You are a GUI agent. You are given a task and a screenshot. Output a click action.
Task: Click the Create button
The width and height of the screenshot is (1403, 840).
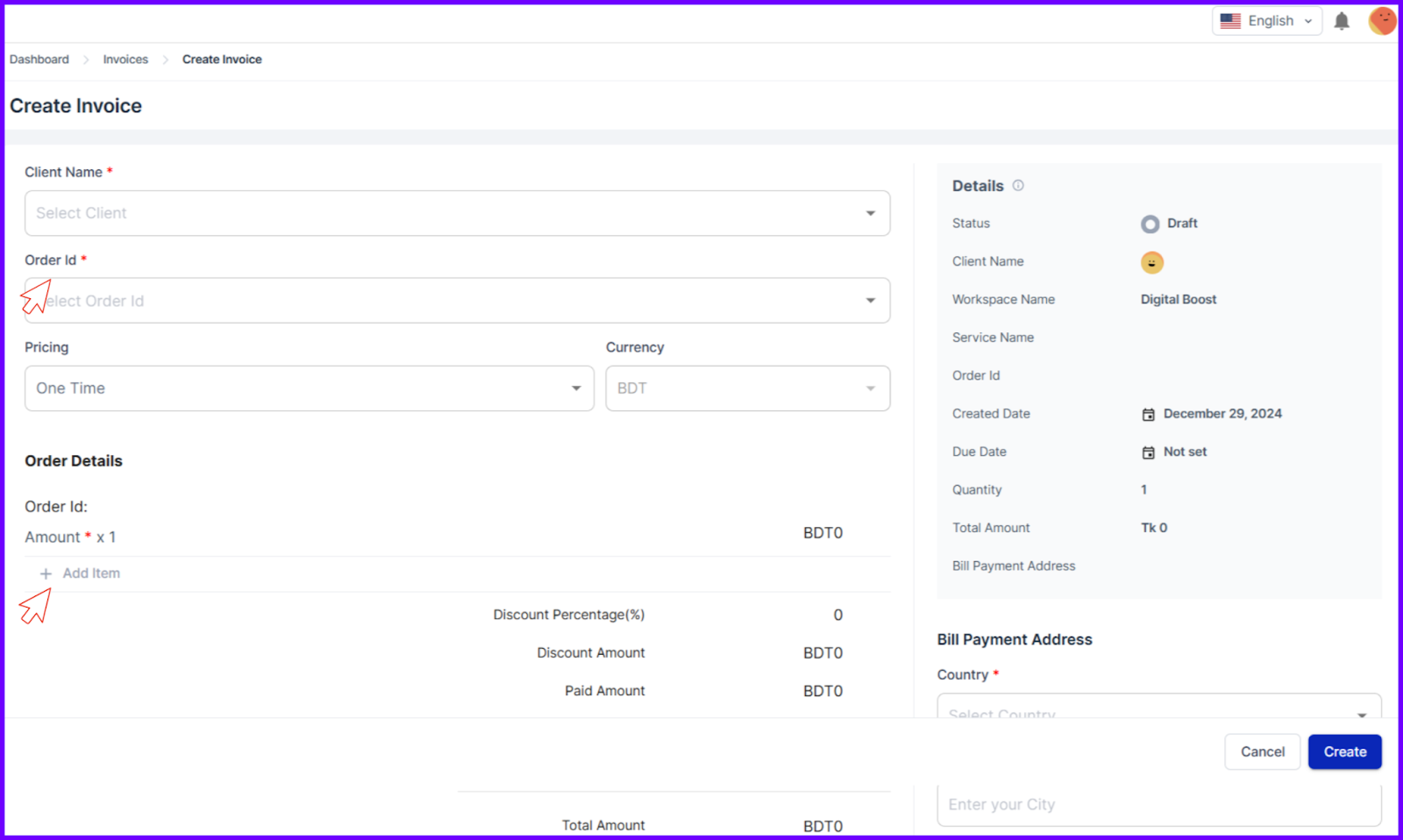point(1344,751)
